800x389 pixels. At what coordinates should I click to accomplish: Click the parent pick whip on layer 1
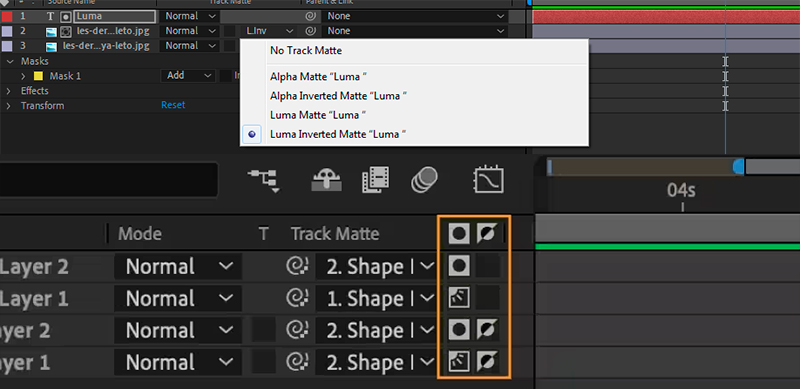tap(310, 16)
